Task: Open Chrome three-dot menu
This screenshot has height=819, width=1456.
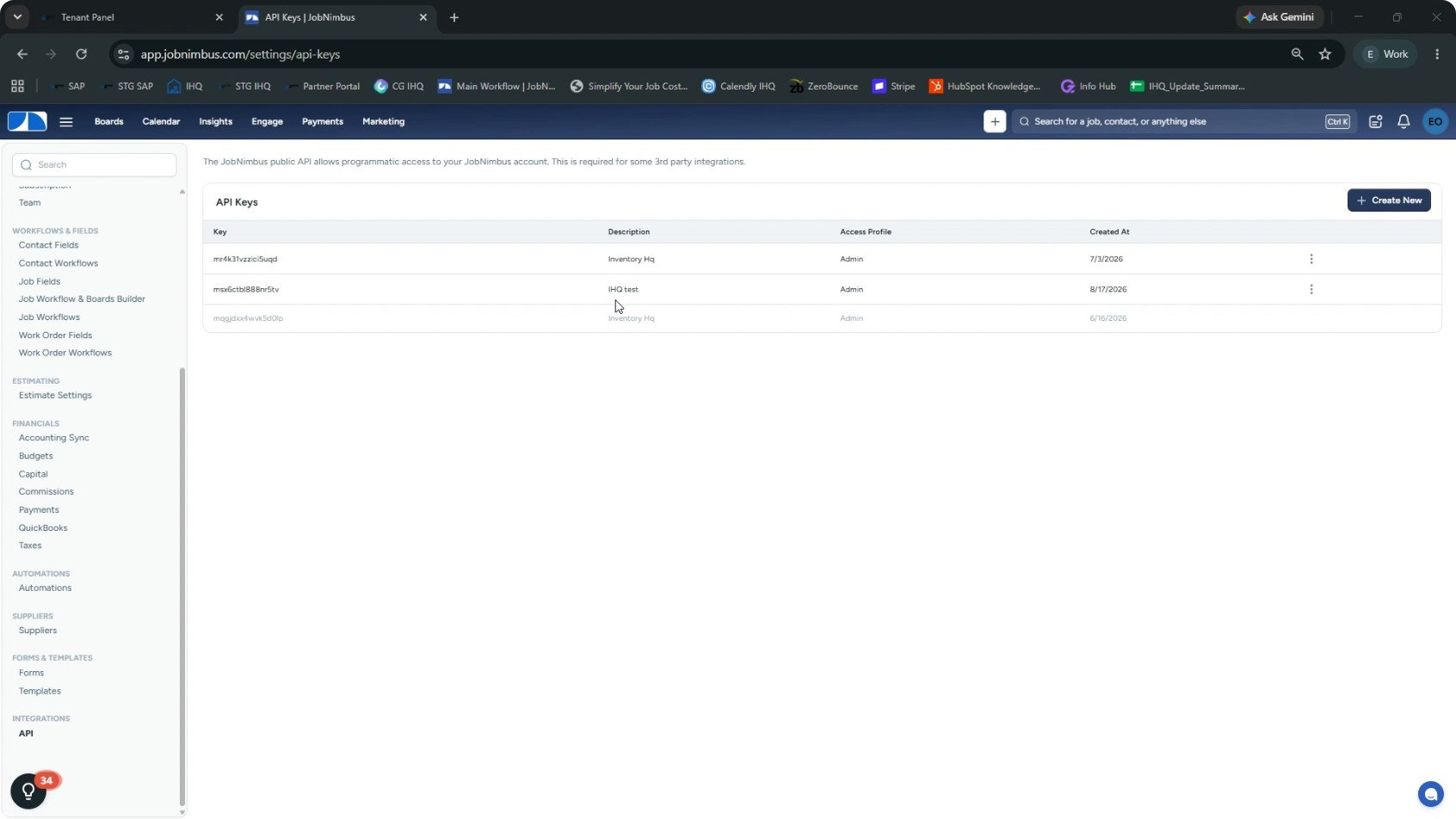Action: pyautogui.click(x=1437, y=54)
